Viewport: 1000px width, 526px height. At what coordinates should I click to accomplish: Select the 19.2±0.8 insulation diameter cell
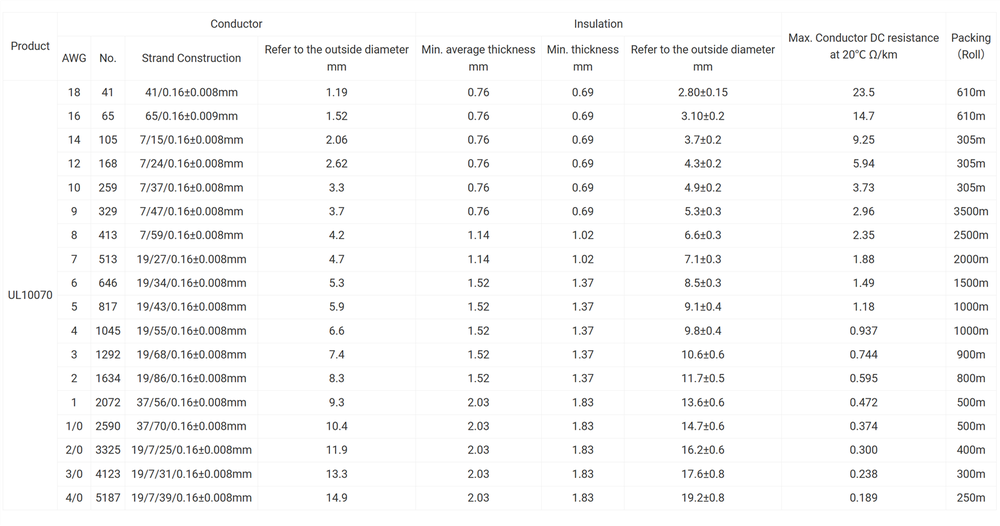coord(702,498)
